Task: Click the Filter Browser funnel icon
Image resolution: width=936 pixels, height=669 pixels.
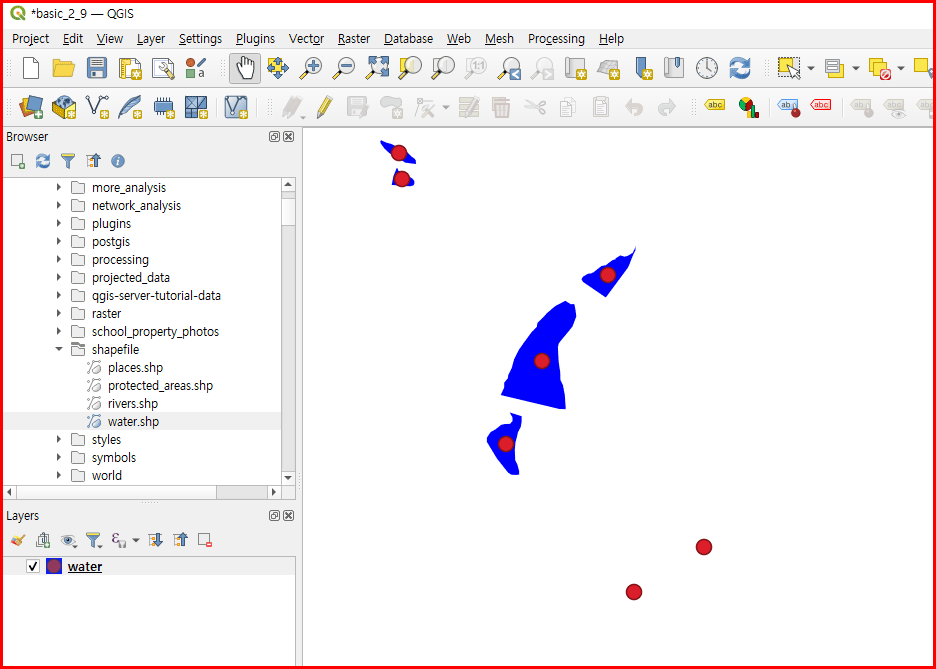Action: [68, 161]
